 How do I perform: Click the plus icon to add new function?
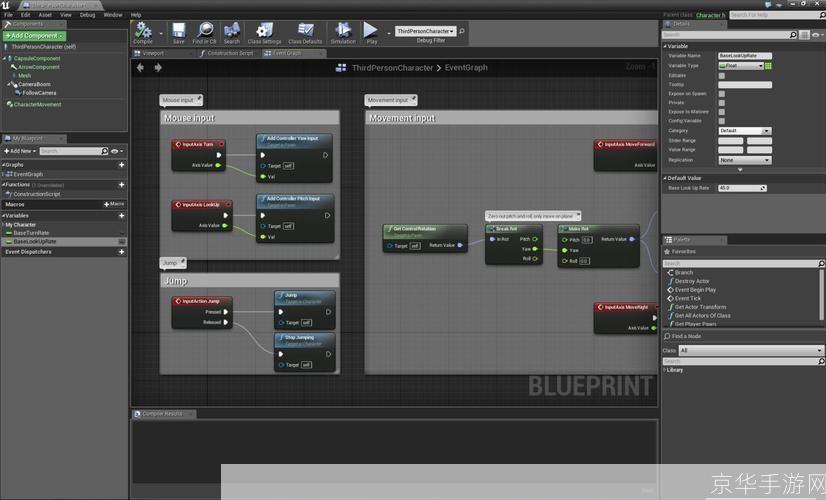coord(122,185)
